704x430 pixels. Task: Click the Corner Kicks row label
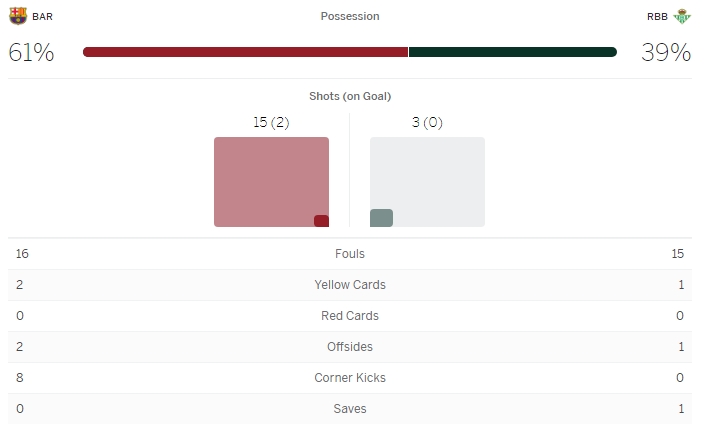pos(350,378)
